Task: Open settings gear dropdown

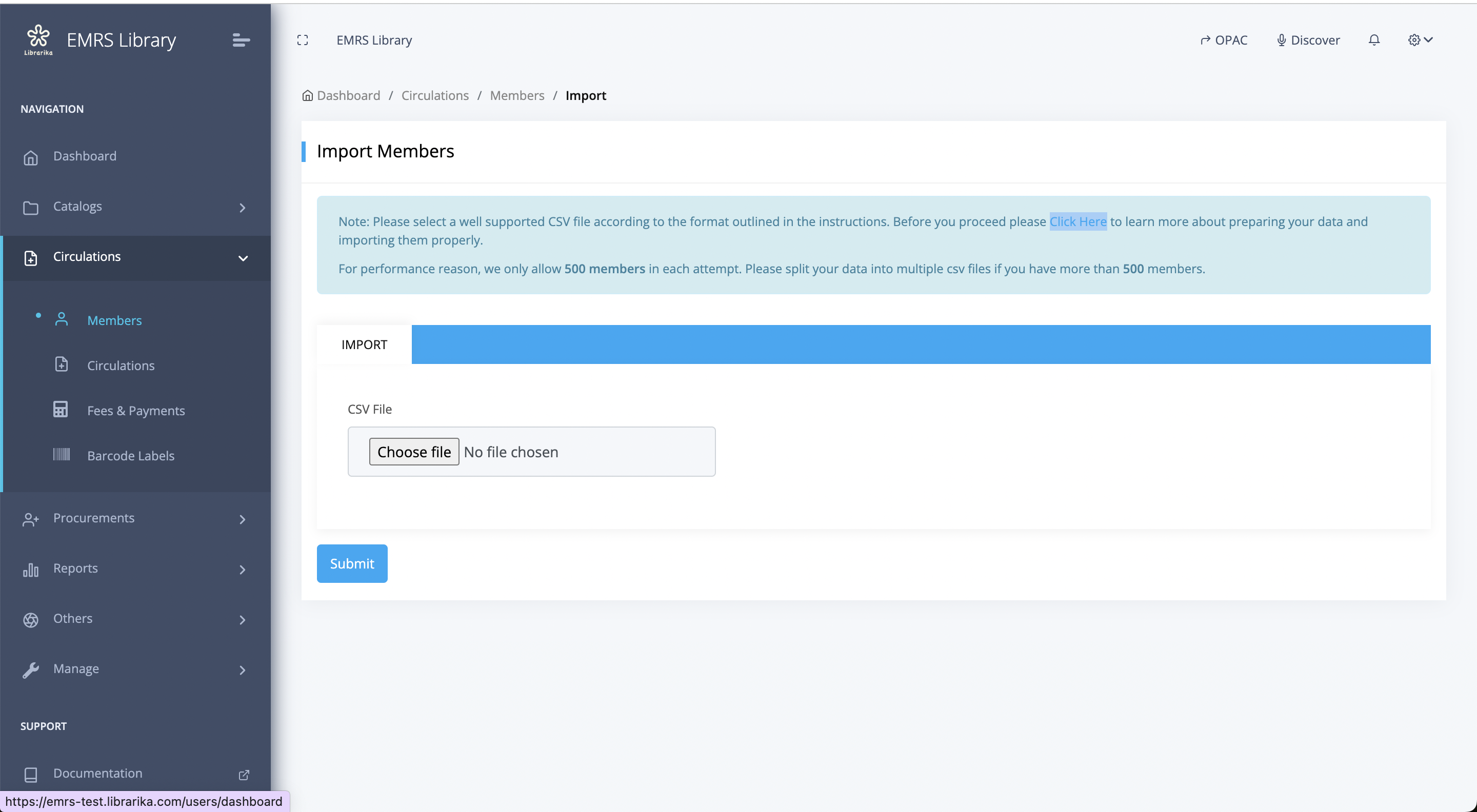Action: pos(1420,40)
